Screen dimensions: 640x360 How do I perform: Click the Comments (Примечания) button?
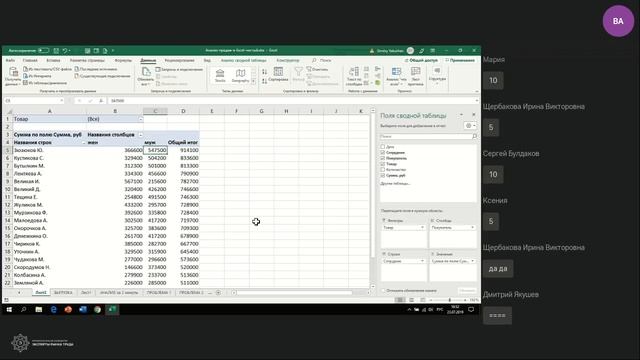(460, 60)
